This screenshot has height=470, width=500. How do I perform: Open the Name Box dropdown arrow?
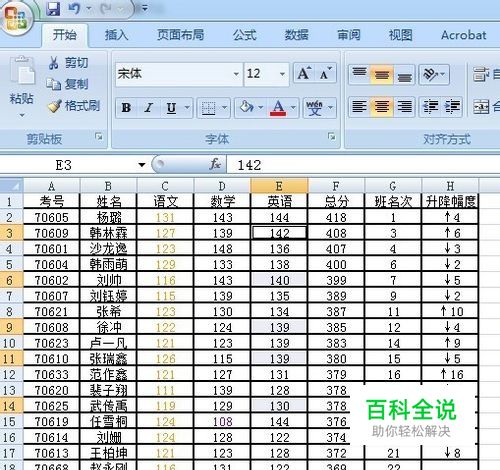point(142,165)
